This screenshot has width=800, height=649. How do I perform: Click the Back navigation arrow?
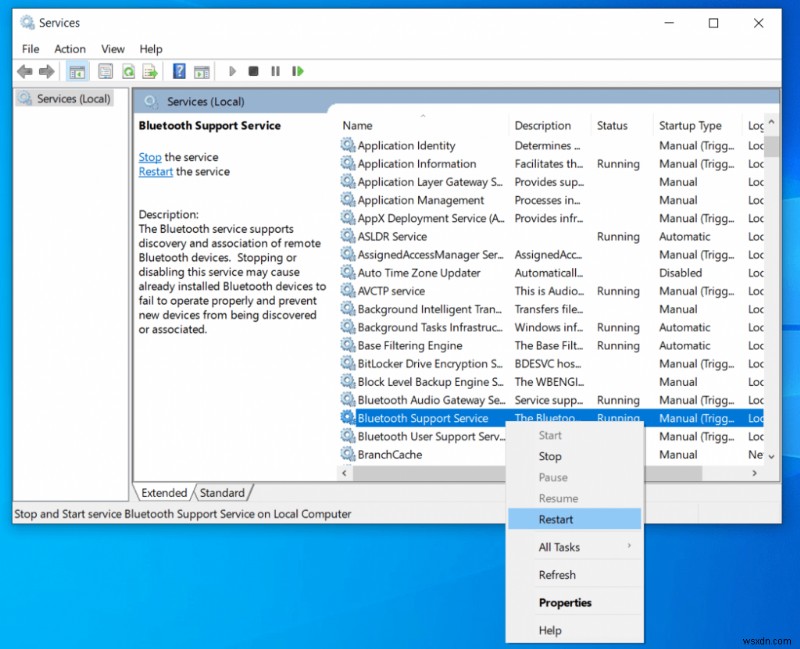pyautogui.click(x=23, y=71)
